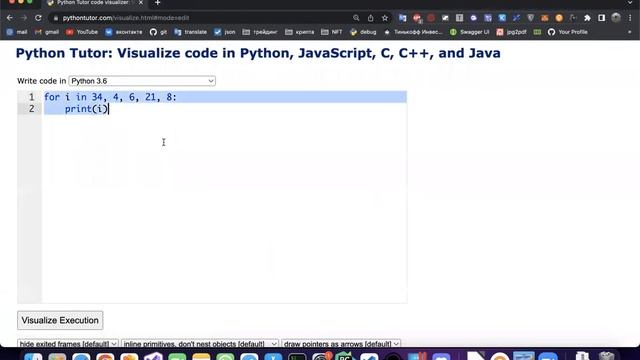Image resolution: width=640 pixels, height=360 pixels.
Task: Expand the трейдинг bookmark folder
Action: (x=260, y=32)
